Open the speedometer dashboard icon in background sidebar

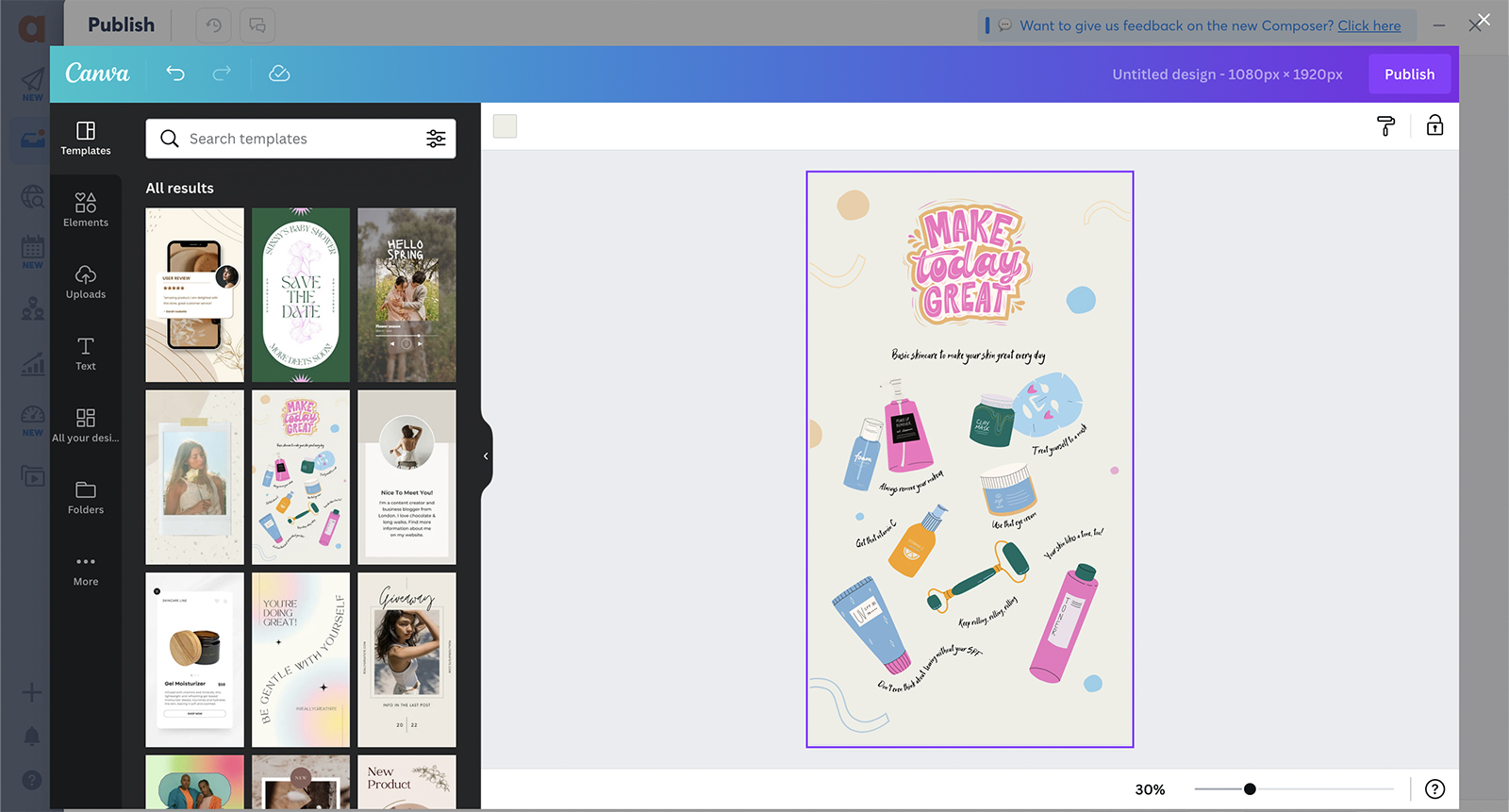point(32,415)
